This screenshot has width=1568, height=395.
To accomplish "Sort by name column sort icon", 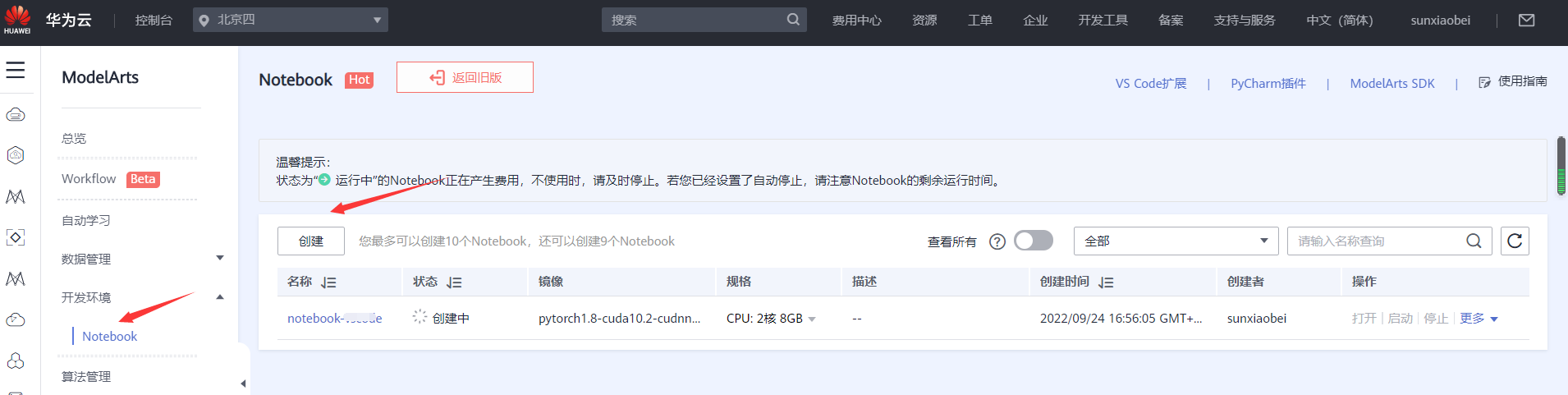I will pos(328,282).
